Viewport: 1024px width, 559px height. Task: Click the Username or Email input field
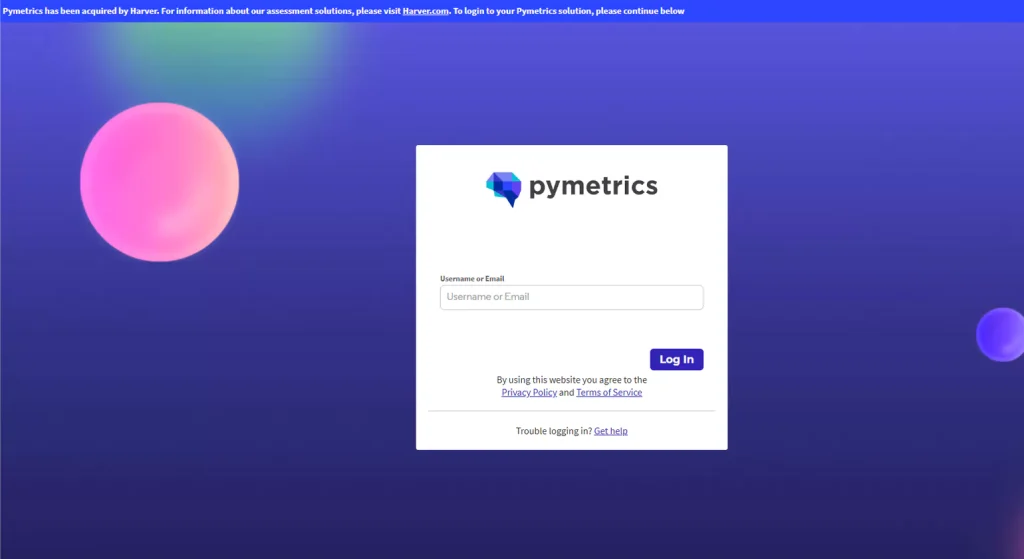(571, 297)
